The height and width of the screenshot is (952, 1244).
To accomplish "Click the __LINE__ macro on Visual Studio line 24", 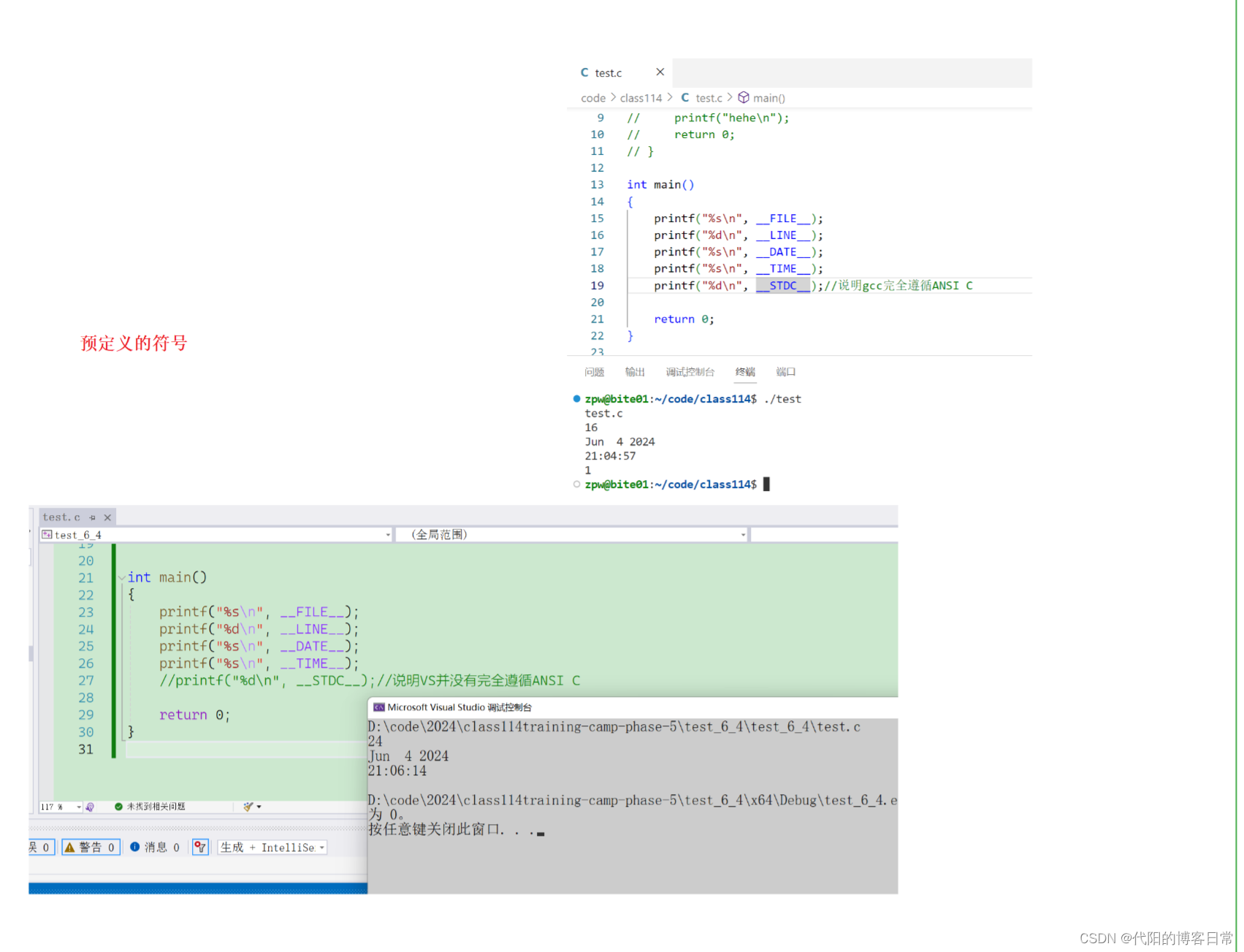I will point(312,629).
